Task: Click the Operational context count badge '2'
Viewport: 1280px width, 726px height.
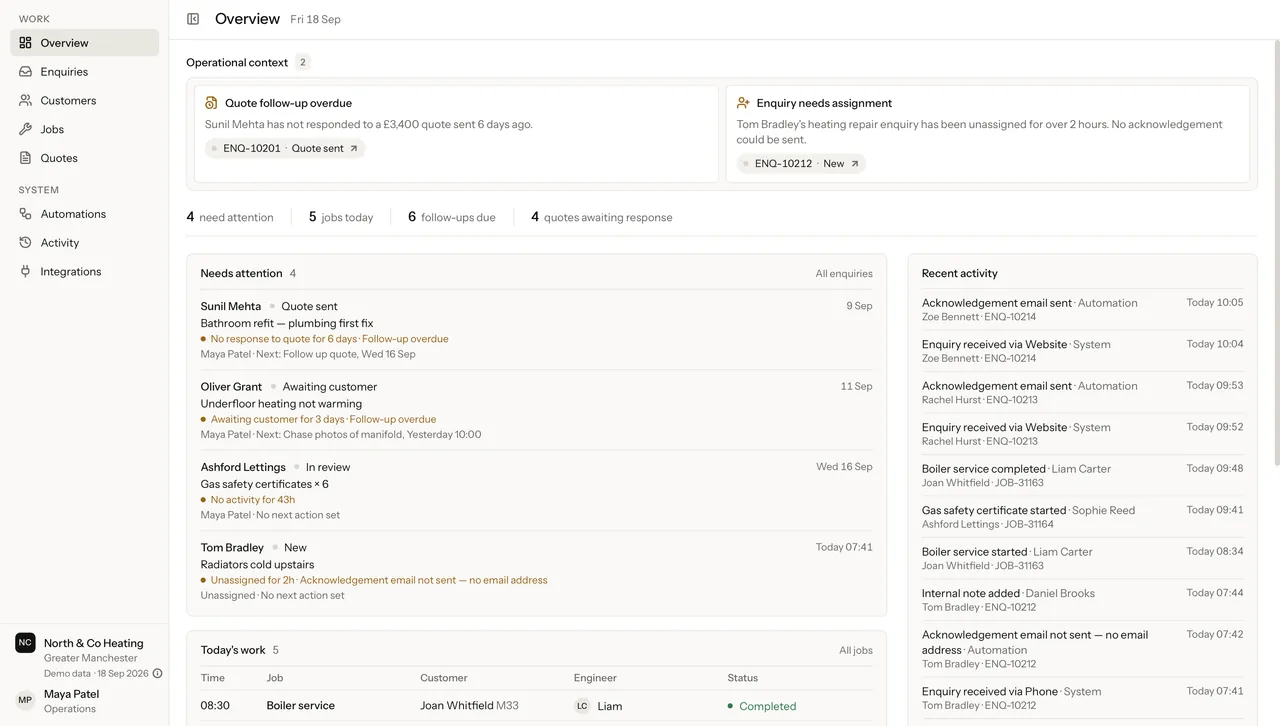Action: point(303,62)
